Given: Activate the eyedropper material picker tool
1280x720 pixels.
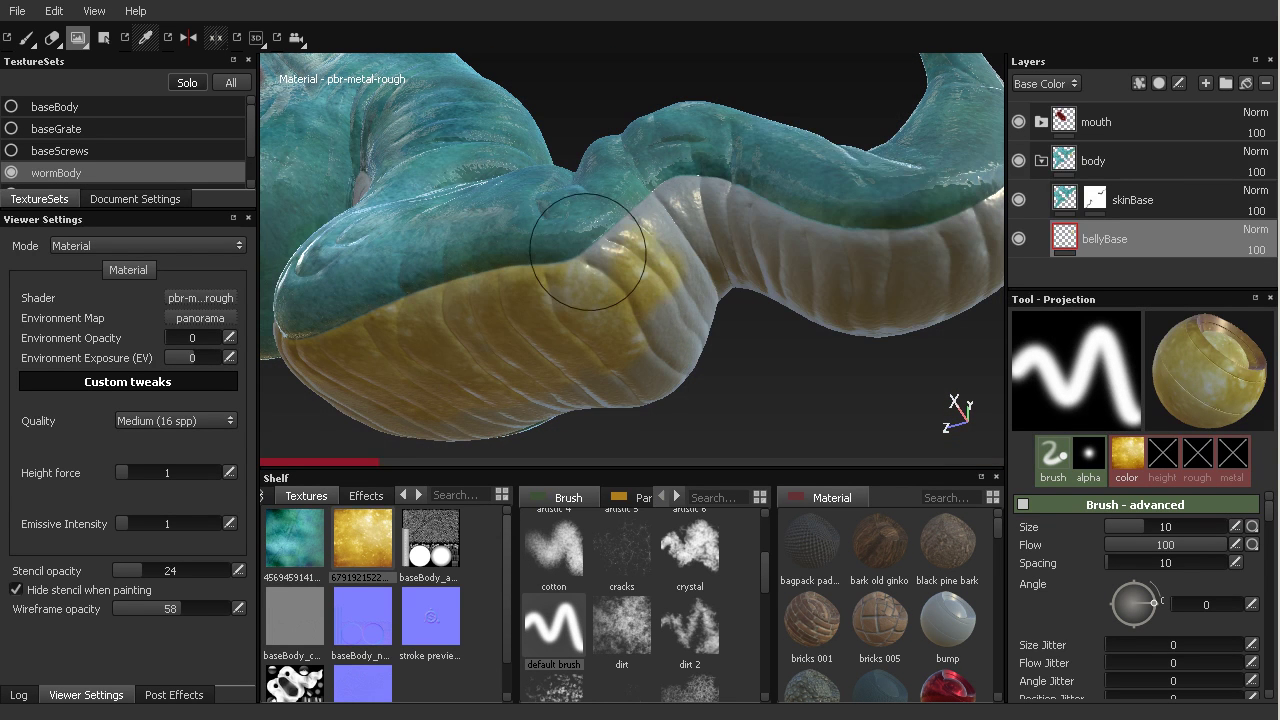Looking at the screenshot, I should [146, 38].
